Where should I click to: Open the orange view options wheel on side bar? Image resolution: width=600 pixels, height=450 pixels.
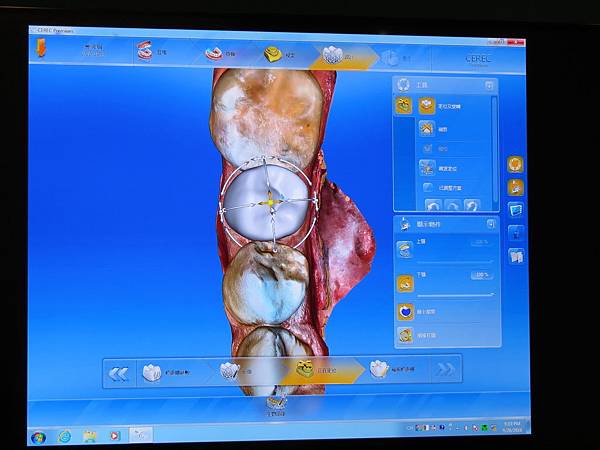pos(515,165)
